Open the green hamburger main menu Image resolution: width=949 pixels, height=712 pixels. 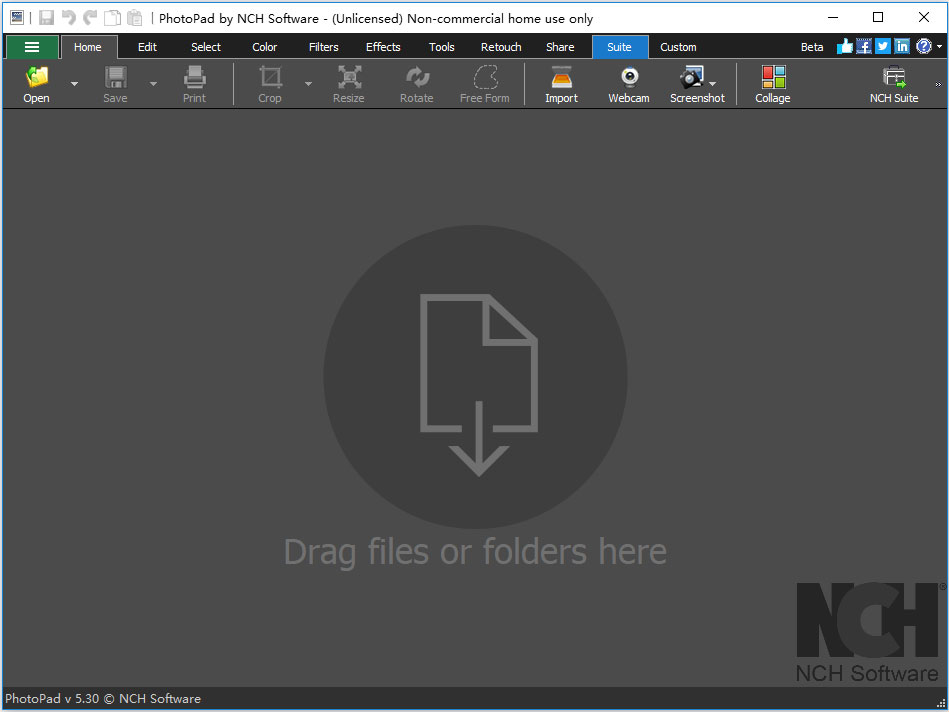(32, 47)
